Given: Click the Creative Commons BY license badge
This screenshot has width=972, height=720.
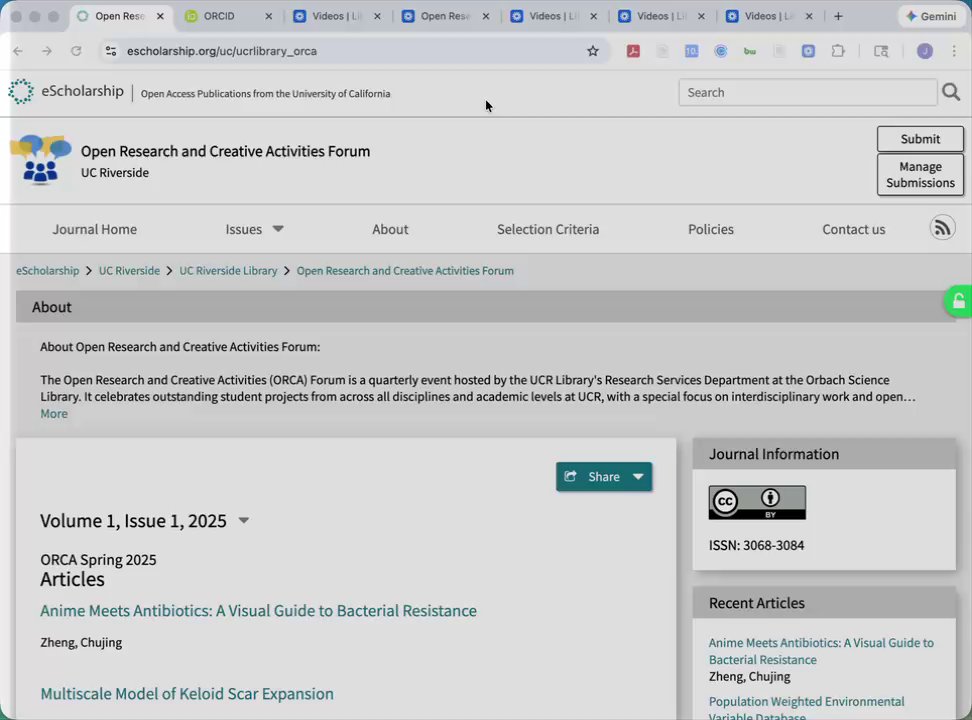Looking at the screenshot, I should [757, 502].
